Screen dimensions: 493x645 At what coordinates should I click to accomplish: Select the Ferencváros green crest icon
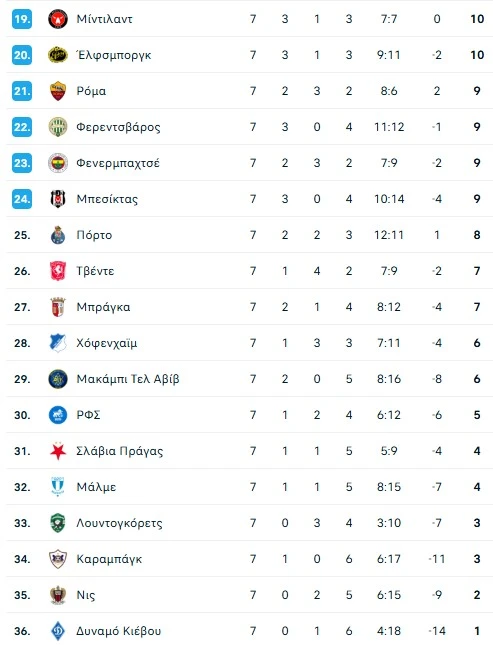tap(58, 127)
